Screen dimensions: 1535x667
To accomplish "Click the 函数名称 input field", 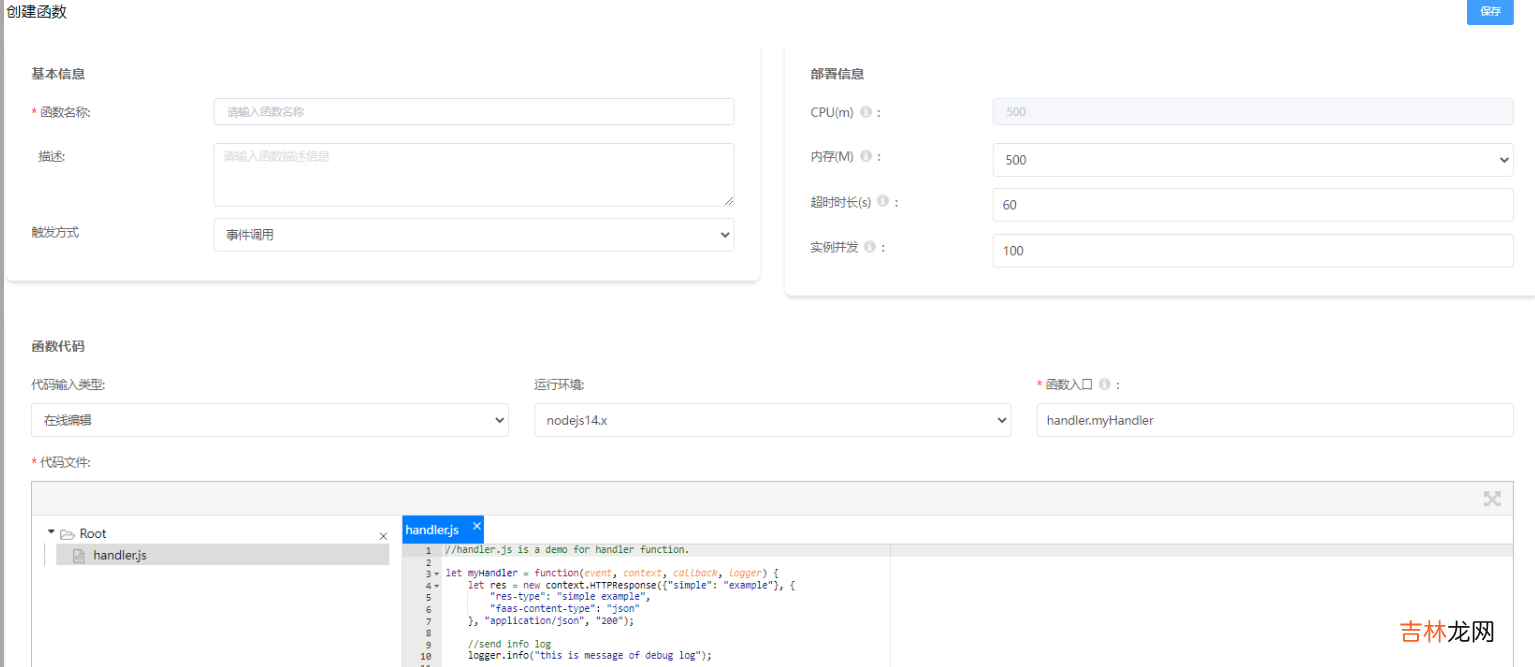I will 473,112.
